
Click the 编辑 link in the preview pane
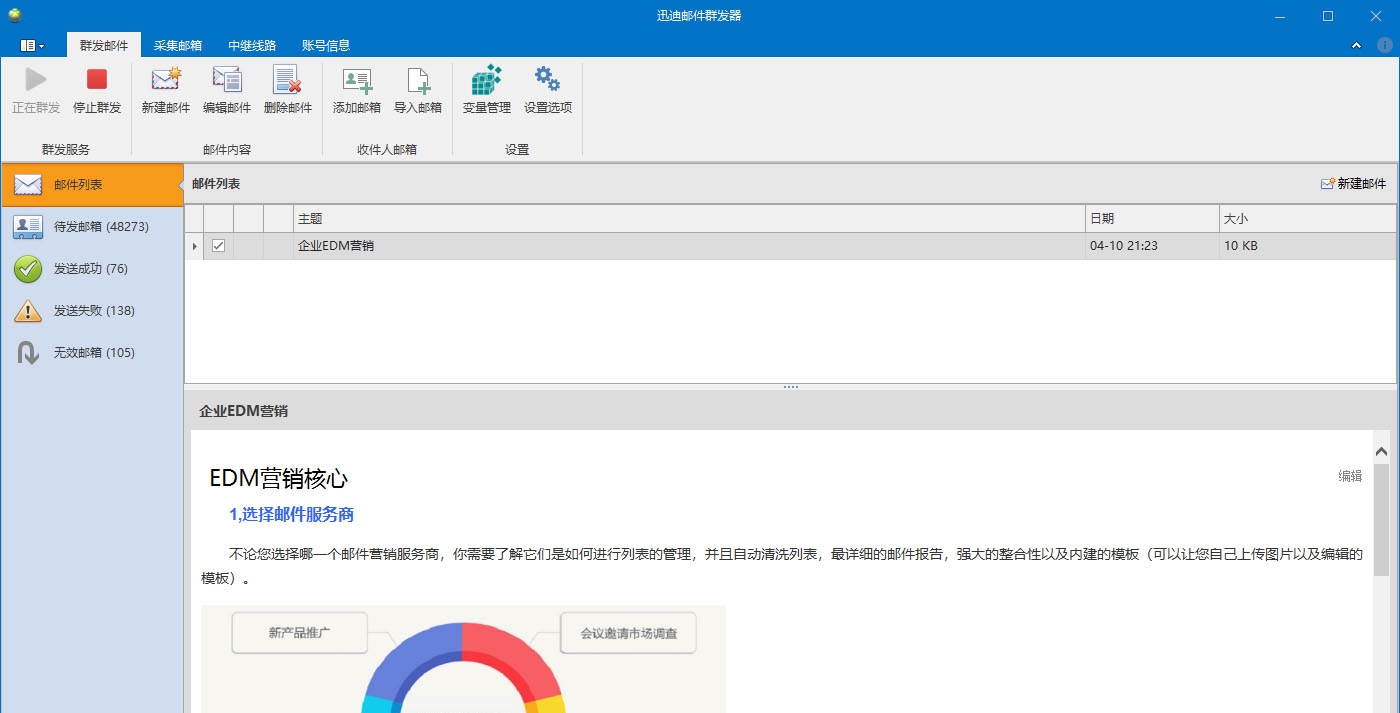[1352, 477]
